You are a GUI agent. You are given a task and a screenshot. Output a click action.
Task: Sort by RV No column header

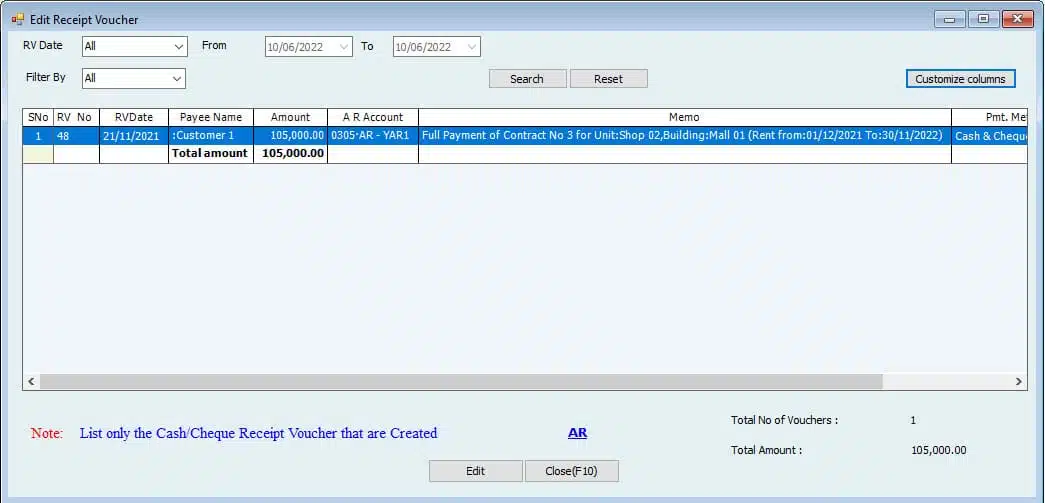pyautogui.click(x=76, y=117)
